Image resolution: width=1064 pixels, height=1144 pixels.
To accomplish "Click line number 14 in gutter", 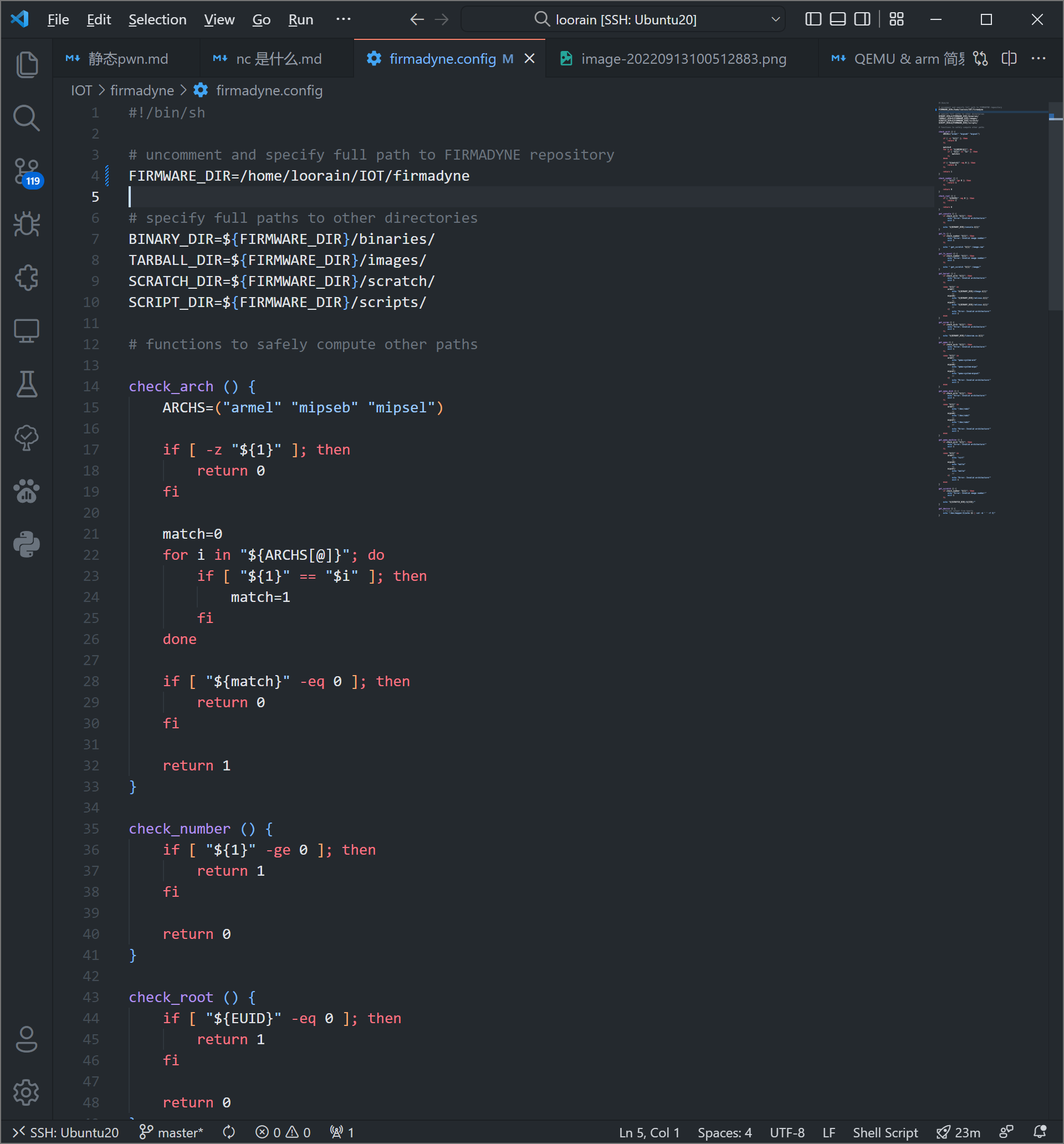I will tap(91, 387).
